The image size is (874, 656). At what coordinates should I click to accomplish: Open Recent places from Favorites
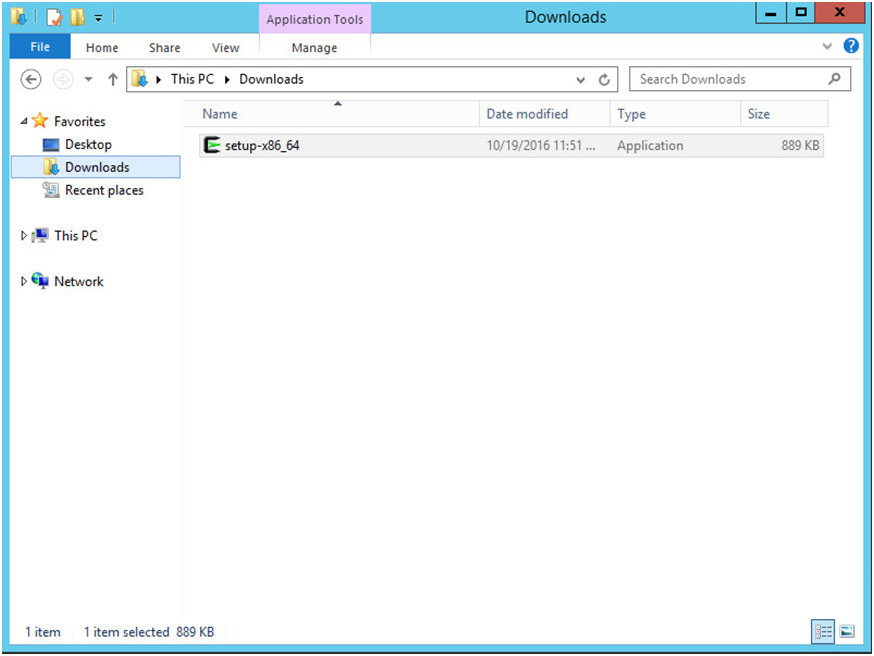point(104,190)
